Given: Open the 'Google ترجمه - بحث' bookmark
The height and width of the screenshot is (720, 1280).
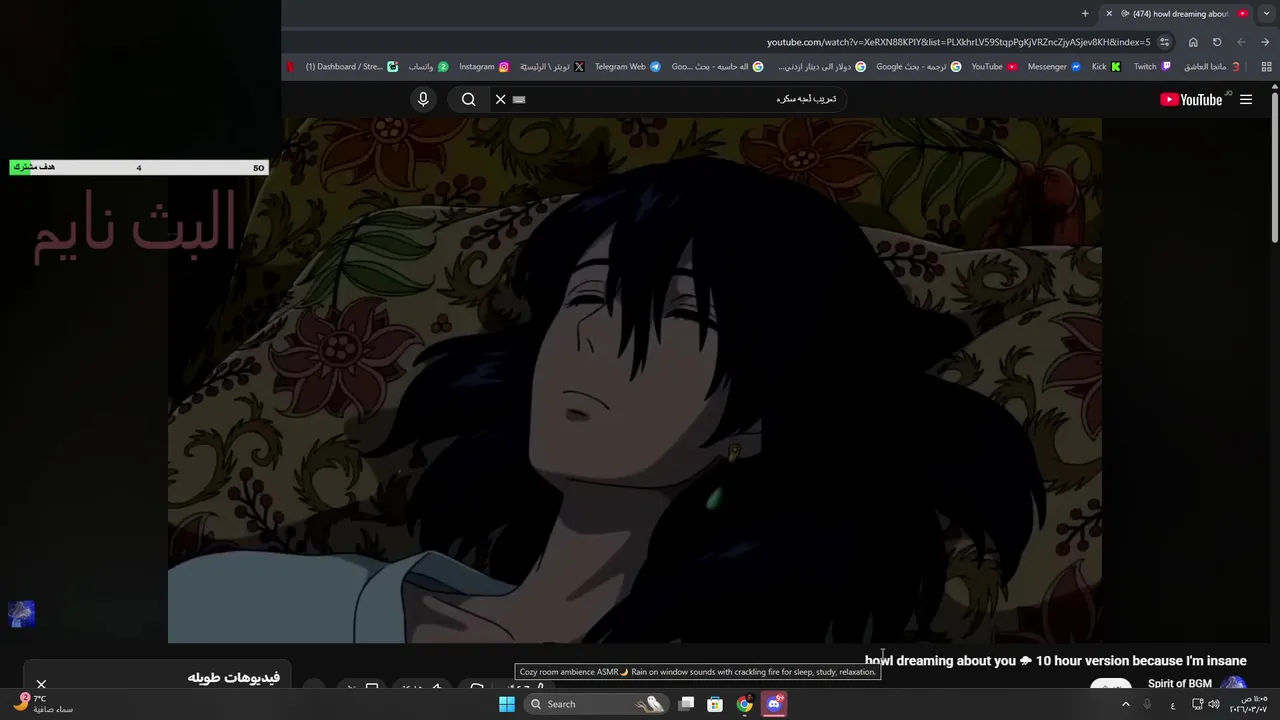Looking at the screenshot, I should pyautogui.click(x=919, y=67).
